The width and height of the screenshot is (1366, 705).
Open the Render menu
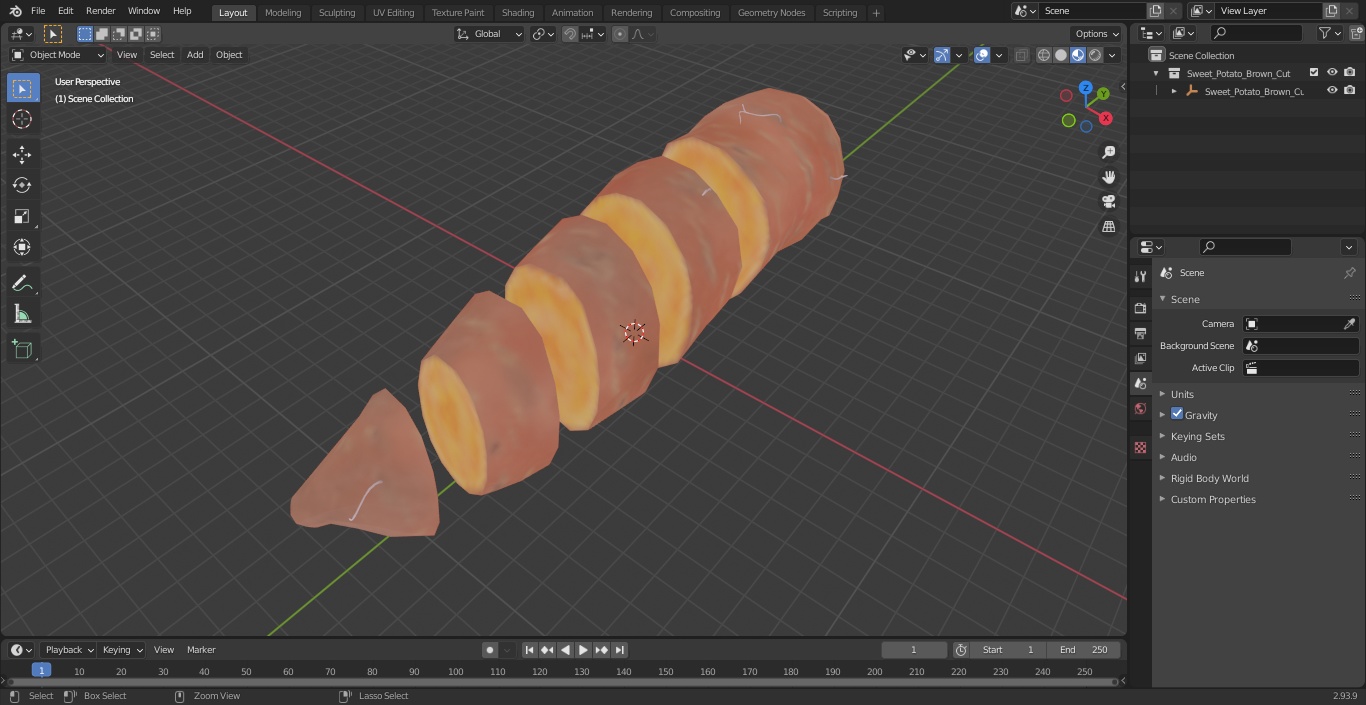(x=101, y=11)
